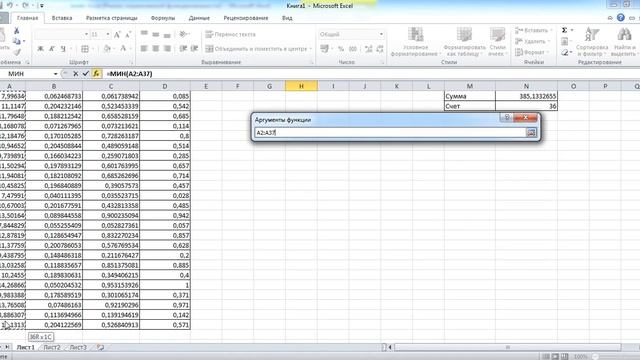Image resolution: width=640 pixels, height=360 pixels.
Task: Toggle underline Ч formatting
Action: pos(63,49)
